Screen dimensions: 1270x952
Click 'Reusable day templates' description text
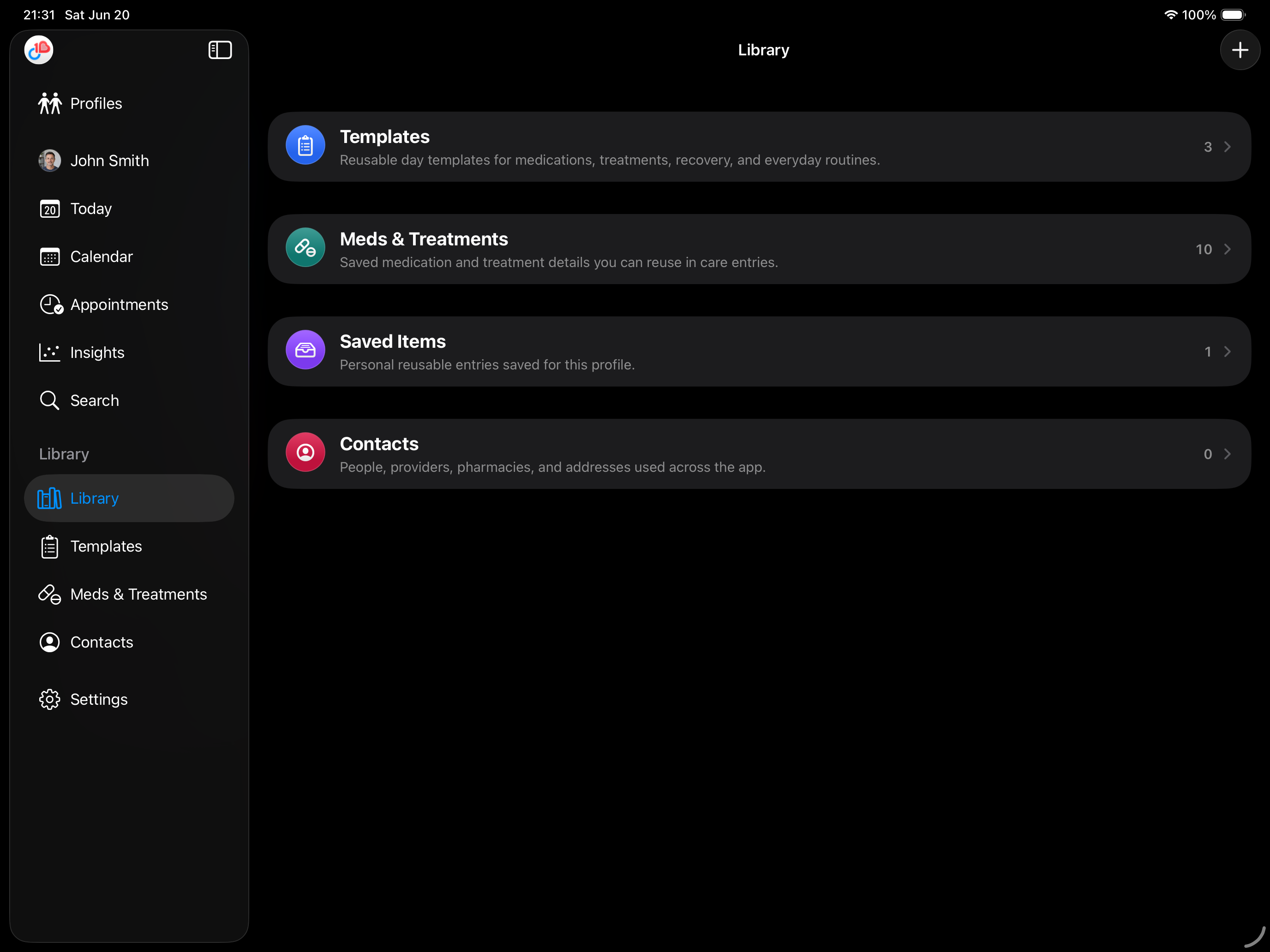point(610,160)
